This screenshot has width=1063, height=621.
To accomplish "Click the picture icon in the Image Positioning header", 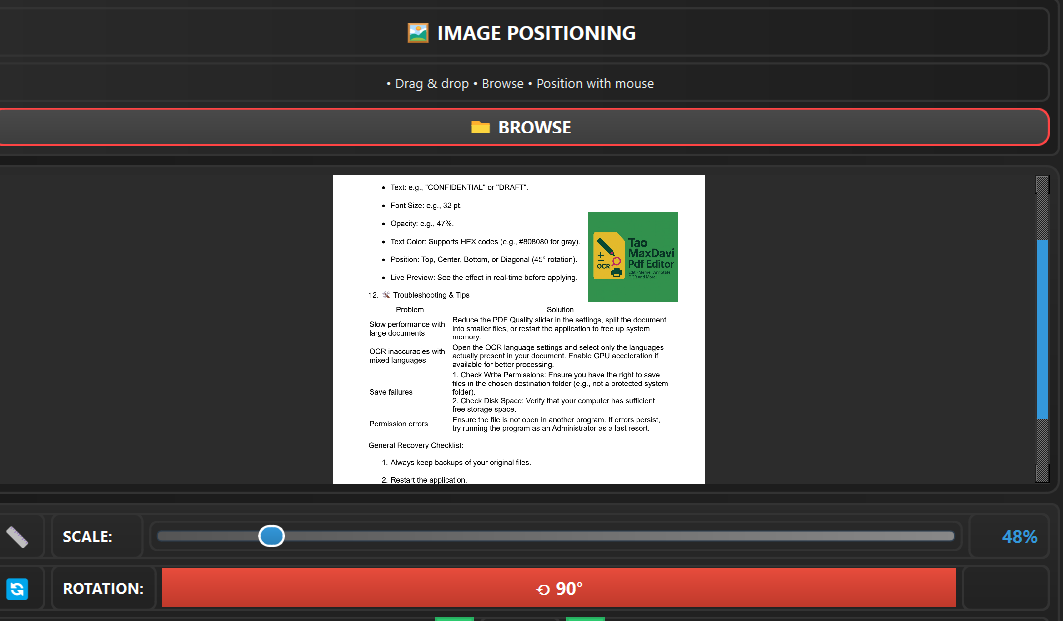I will coord(418,33).
